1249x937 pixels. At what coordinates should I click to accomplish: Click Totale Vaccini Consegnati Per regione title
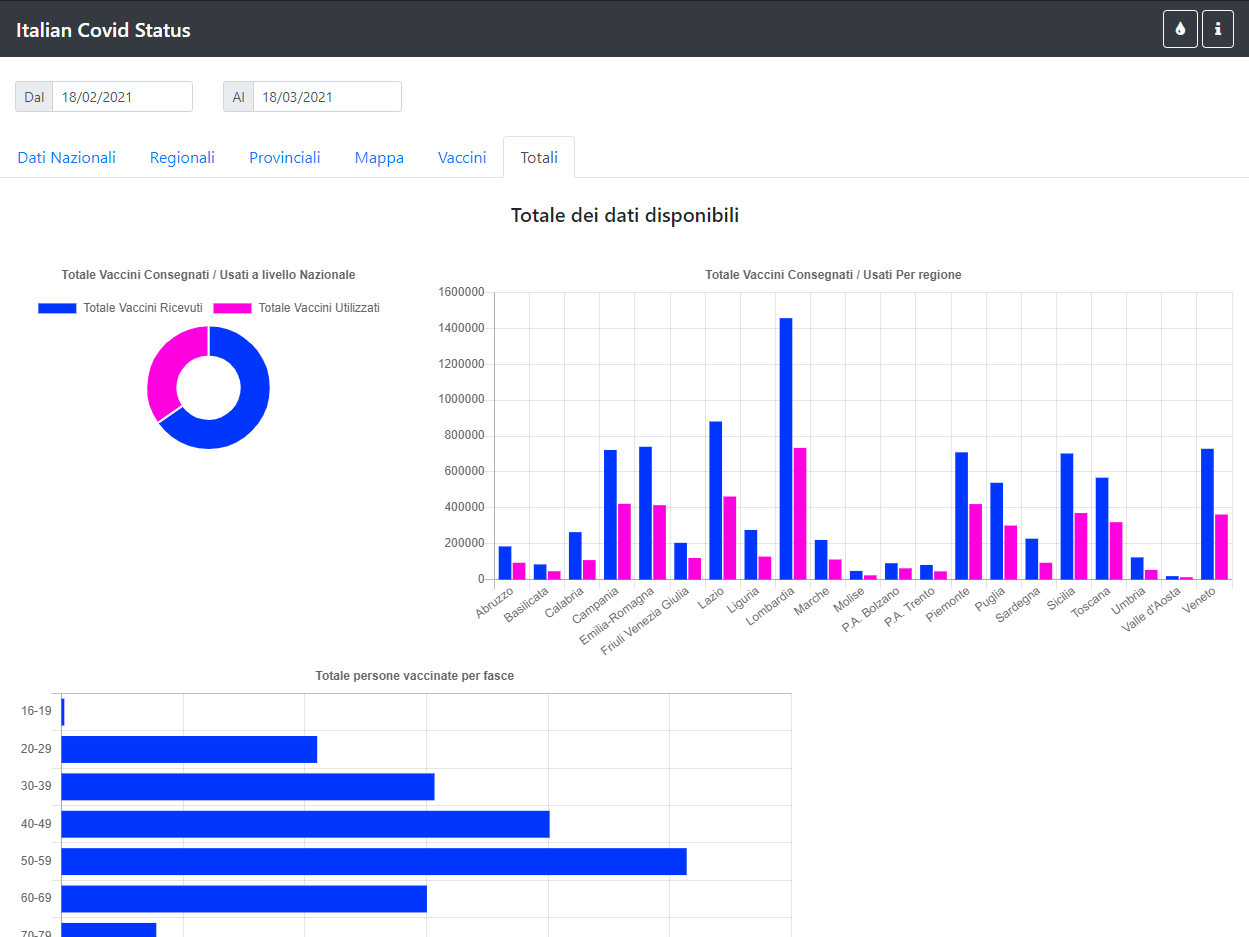click(833, 274)
